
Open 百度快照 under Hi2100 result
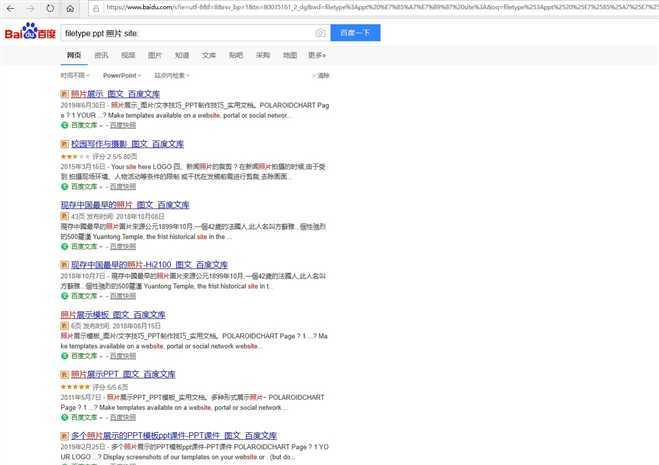[x=123, y=296]
